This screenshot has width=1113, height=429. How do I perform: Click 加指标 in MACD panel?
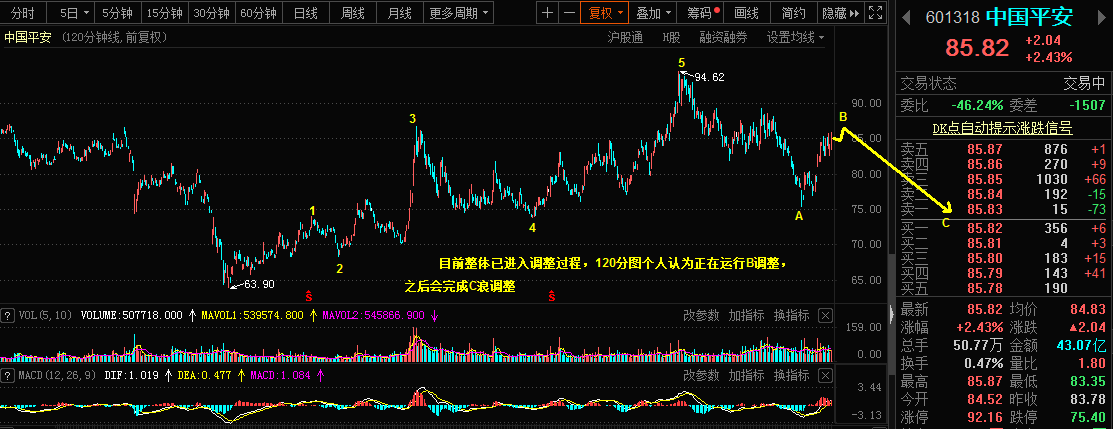(746, 376)
